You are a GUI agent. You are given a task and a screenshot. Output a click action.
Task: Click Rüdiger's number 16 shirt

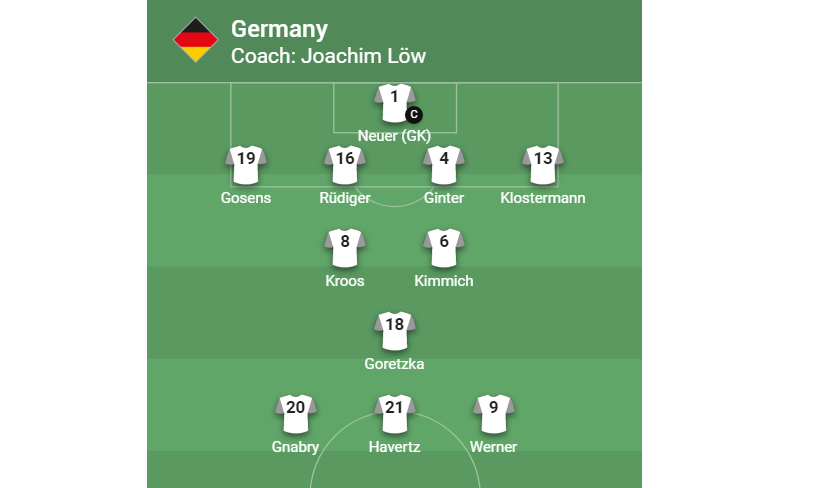(x=345, y=164)
